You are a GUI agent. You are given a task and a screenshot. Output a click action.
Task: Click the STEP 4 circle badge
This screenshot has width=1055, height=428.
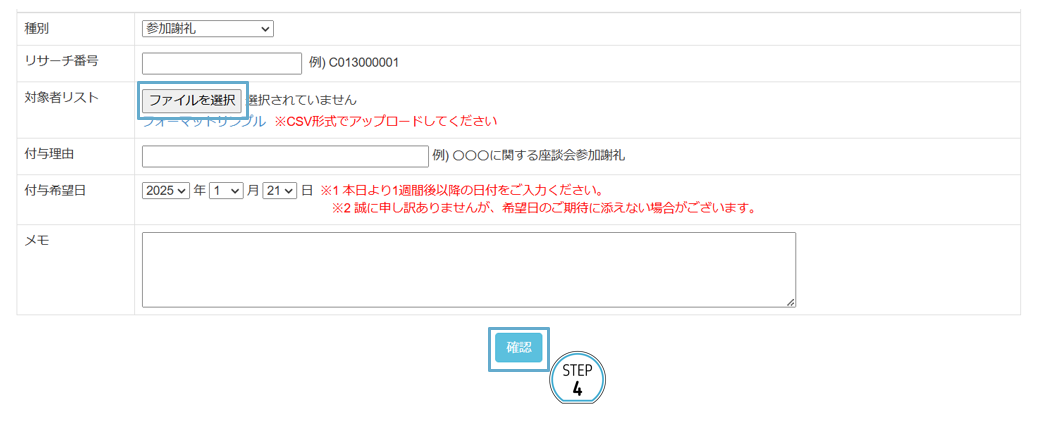pos(577,379)
